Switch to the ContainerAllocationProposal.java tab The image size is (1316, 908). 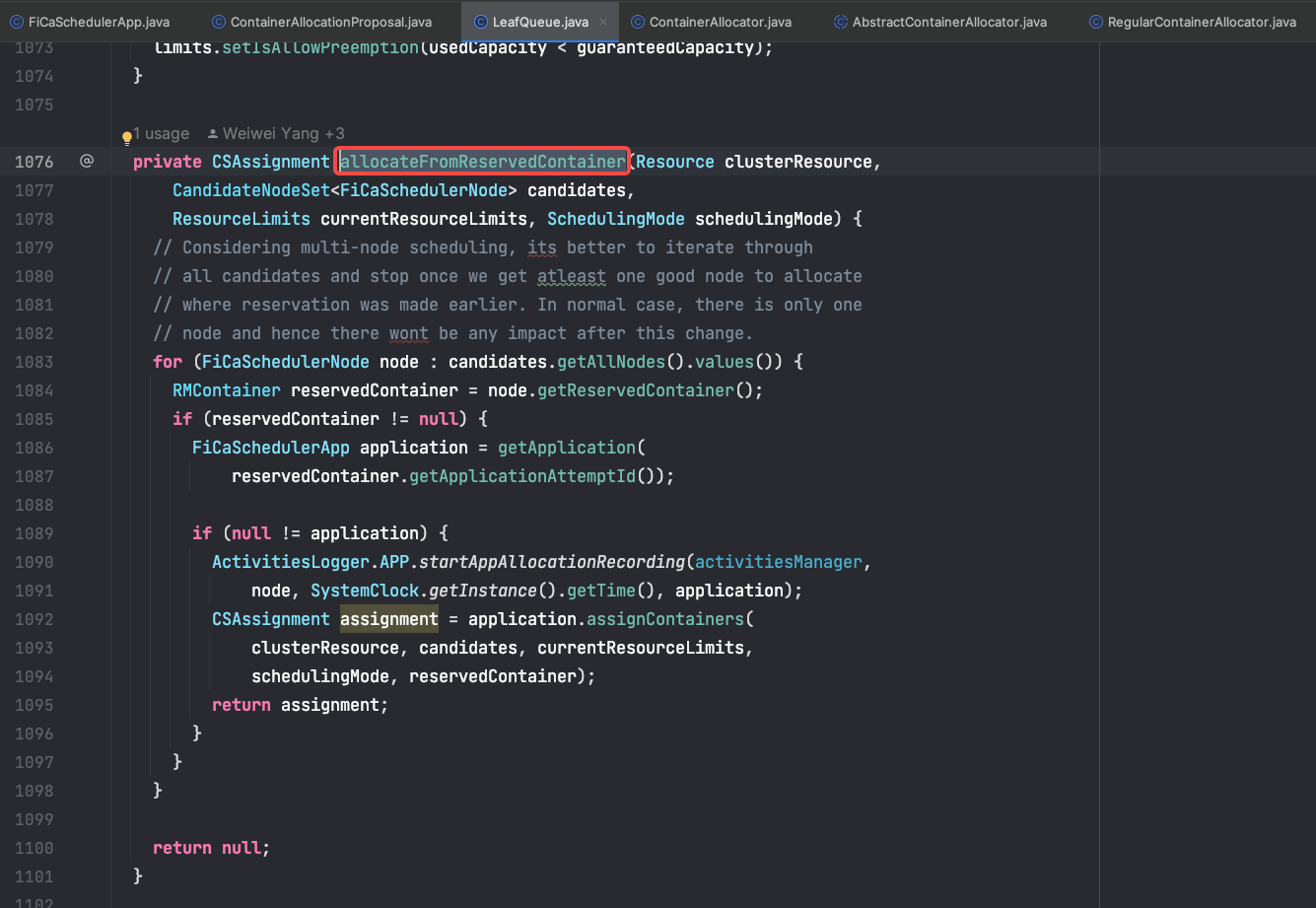point(330,22)
